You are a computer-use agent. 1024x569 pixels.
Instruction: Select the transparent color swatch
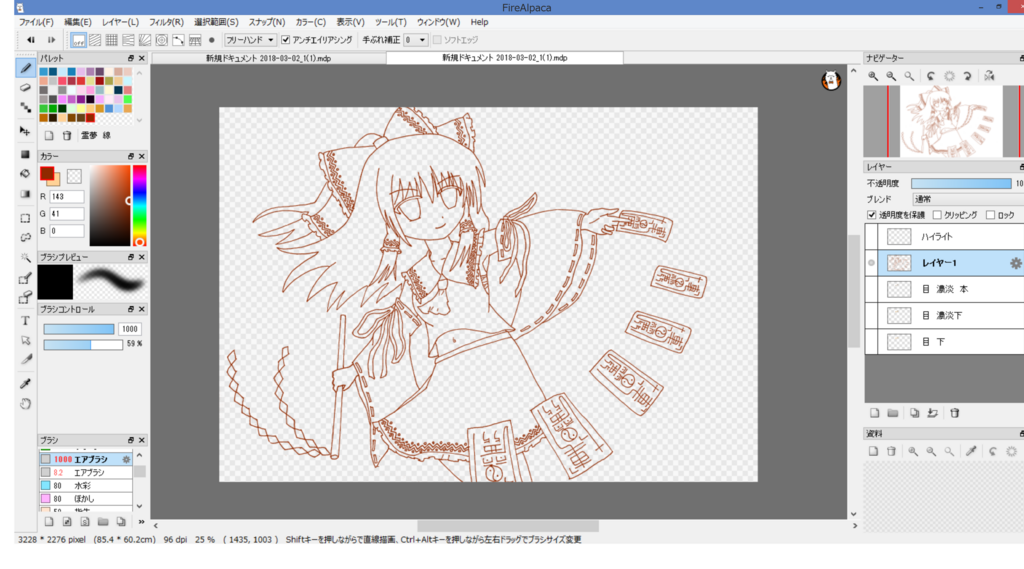[74, 176]
